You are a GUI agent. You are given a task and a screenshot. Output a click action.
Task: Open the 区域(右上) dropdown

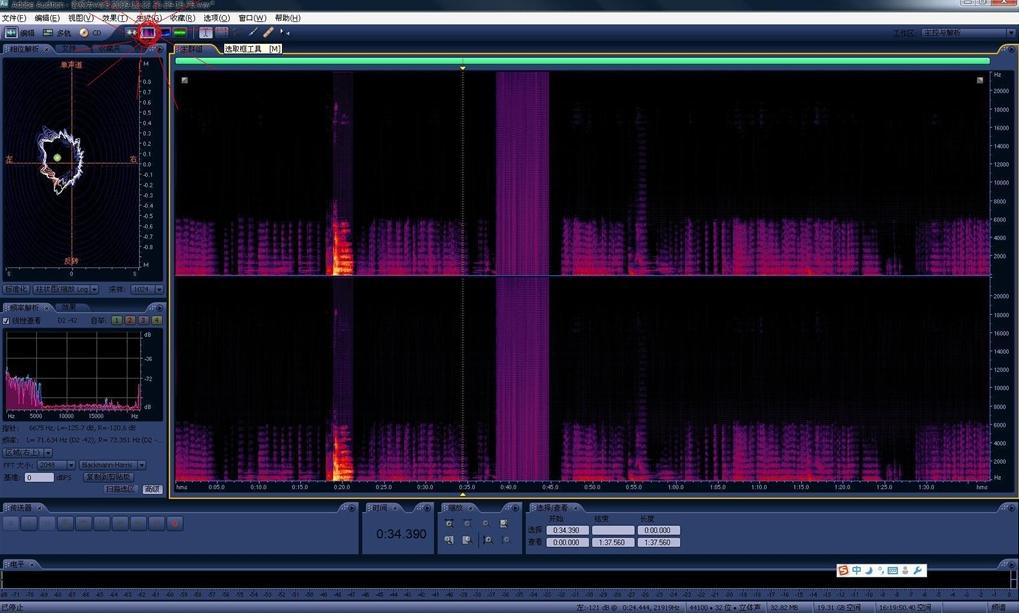pyautogui.click(x=28, y=452)
